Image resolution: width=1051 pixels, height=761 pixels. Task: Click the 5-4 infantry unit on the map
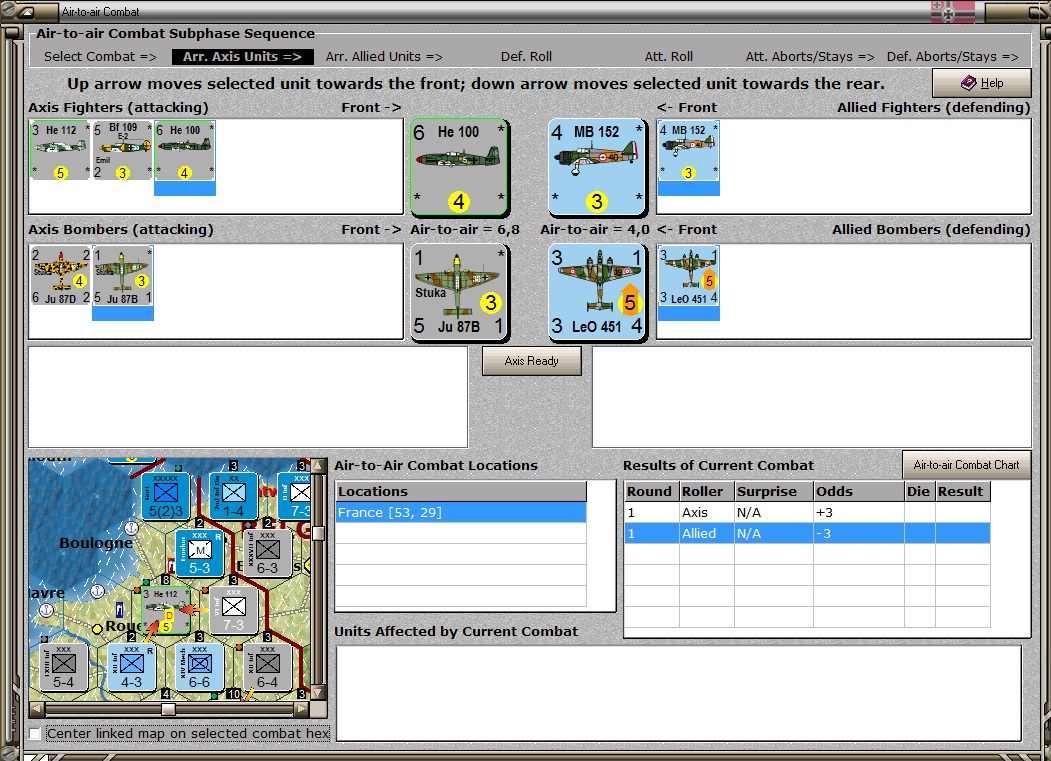pos(64,668)
